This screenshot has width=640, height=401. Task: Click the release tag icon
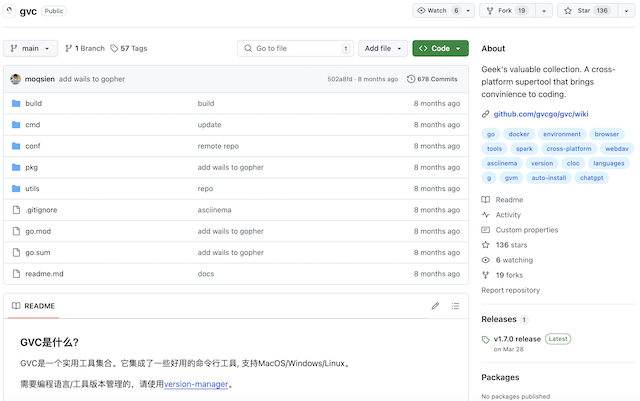pos(485,340)
